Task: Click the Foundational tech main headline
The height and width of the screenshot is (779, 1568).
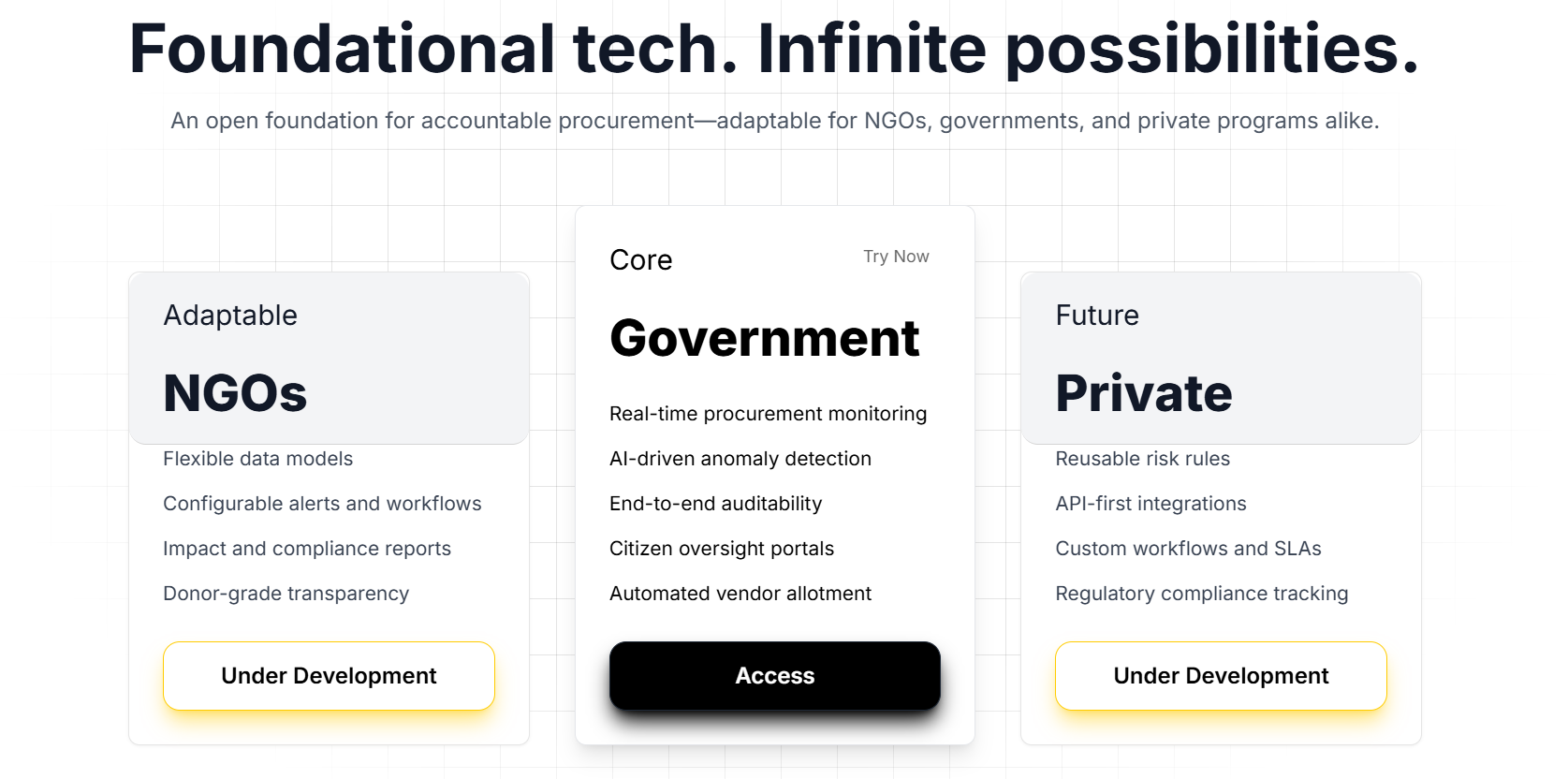Action: click(774, 49)
